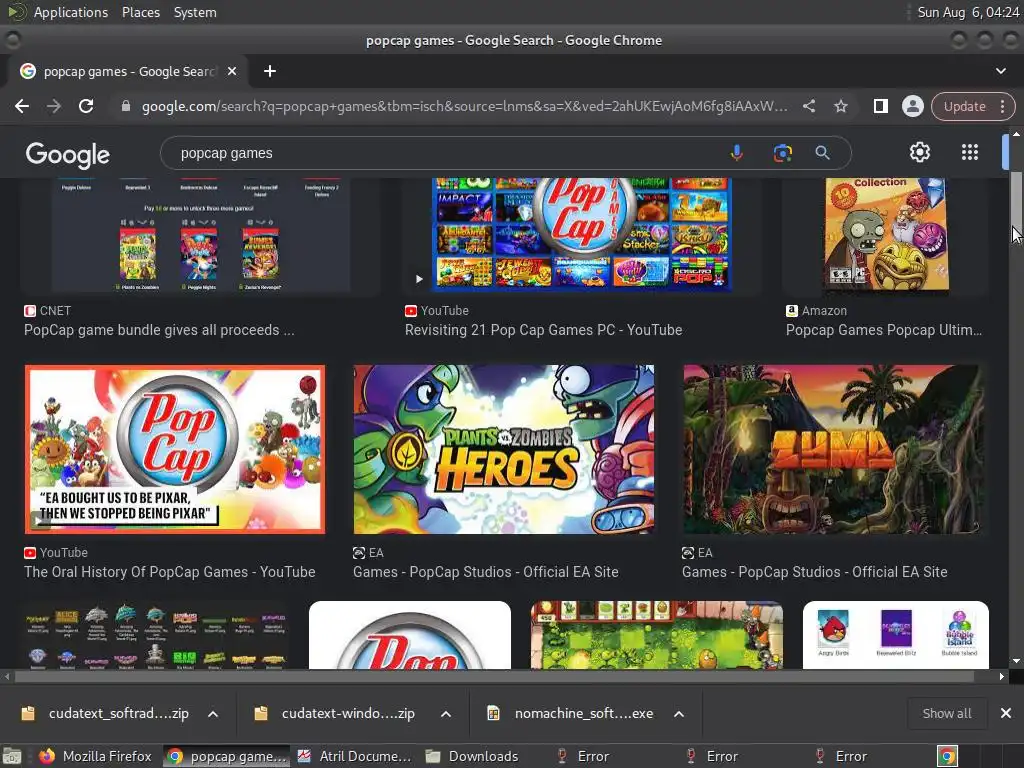
Task: Open 'PopCap game bundle gives all proceeds' link
Action: point(159,330)
